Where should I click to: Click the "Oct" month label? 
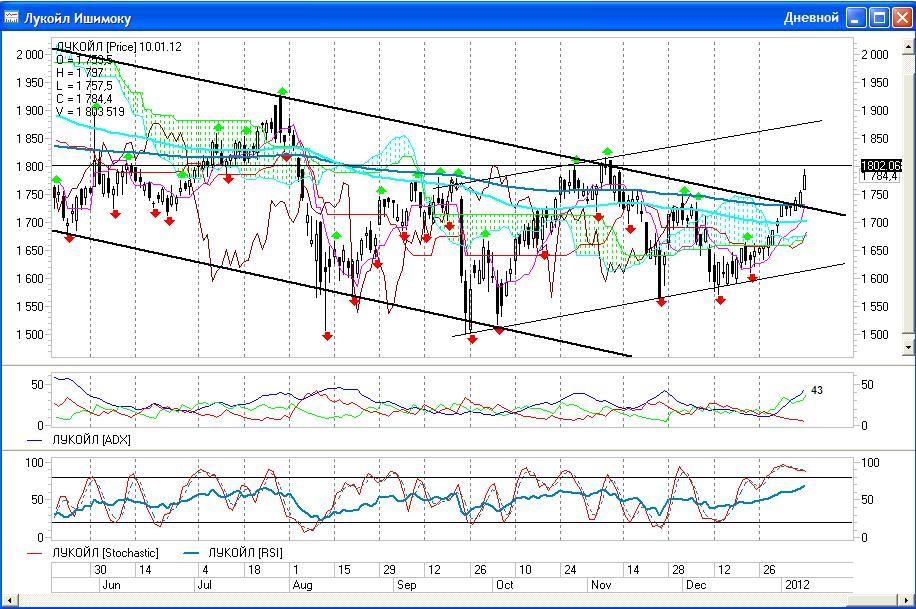[x=504, y=585]
